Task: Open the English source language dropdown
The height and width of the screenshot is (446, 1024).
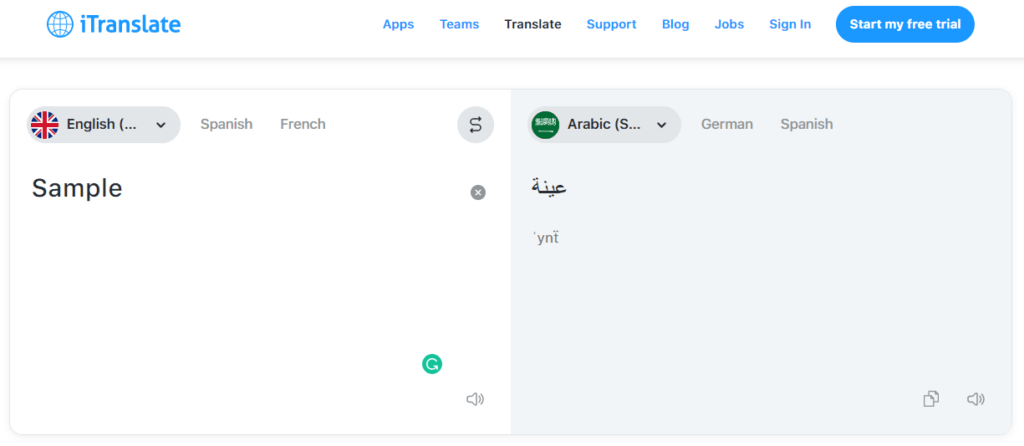Action: (160, 125)
